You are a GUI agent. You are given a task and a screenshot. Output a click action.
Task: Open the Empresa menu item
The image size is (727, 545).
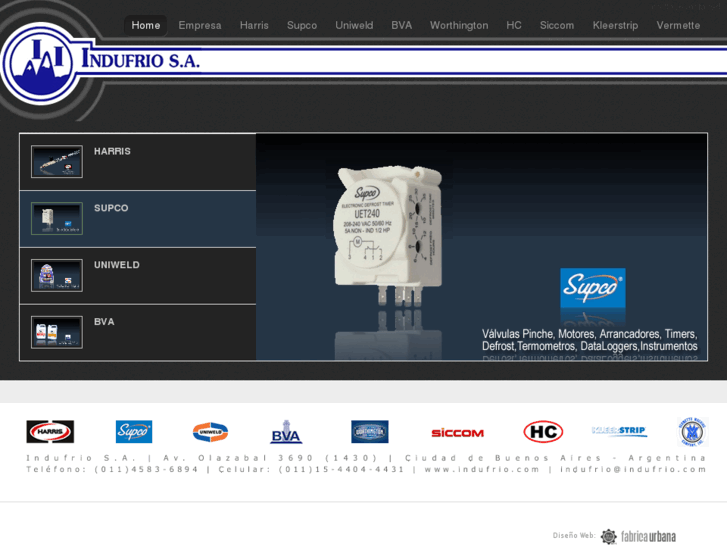pyautogui.click(x=200, y=26)
